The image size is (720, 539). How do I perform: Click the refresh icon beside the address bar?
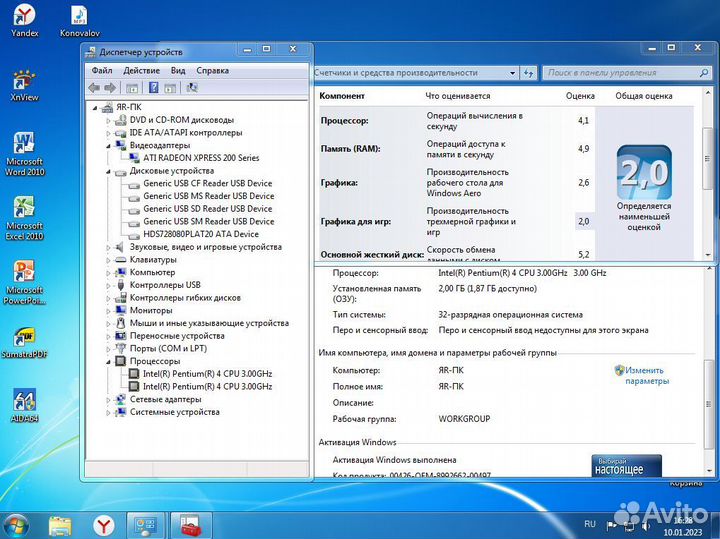[x=529, y=73]
